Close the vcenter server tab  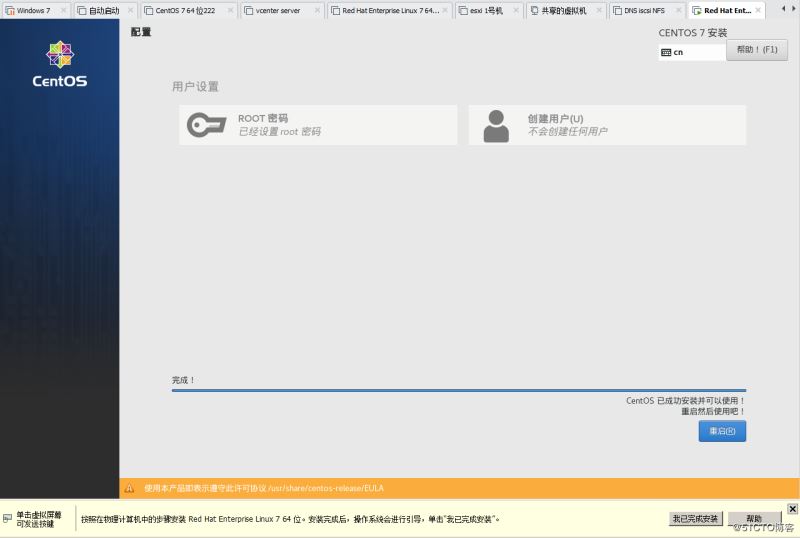[317, 10]
